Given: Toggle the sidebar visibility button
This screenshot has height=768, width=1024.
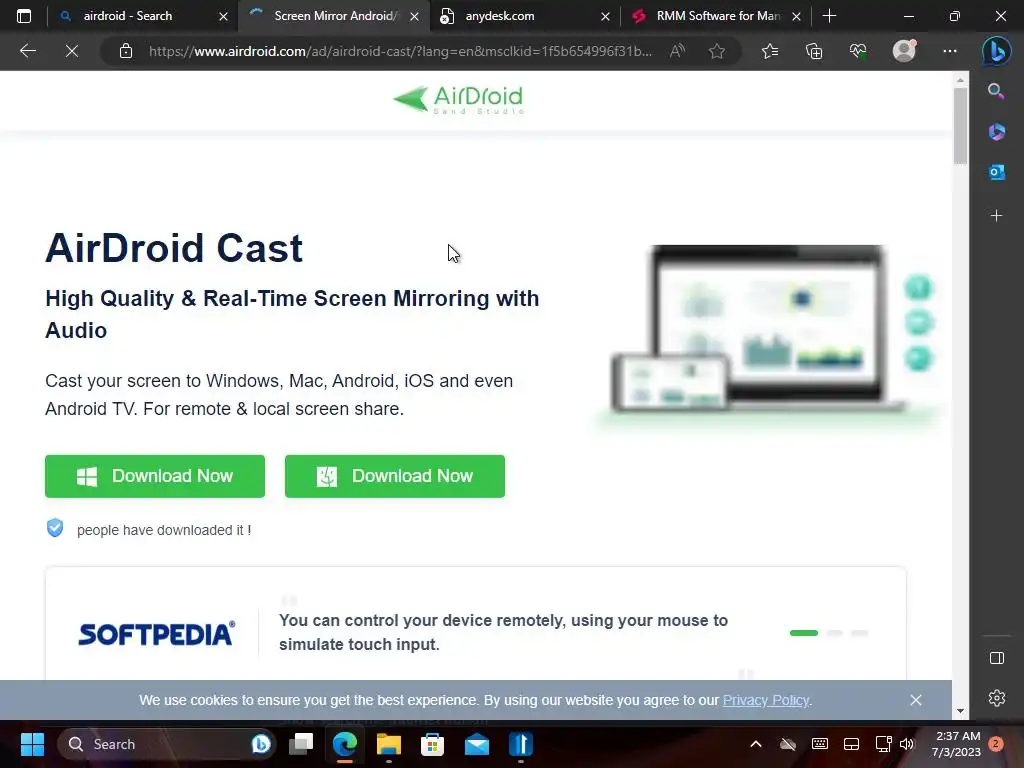Looking at the screenshot, I should tap(997, 658).
